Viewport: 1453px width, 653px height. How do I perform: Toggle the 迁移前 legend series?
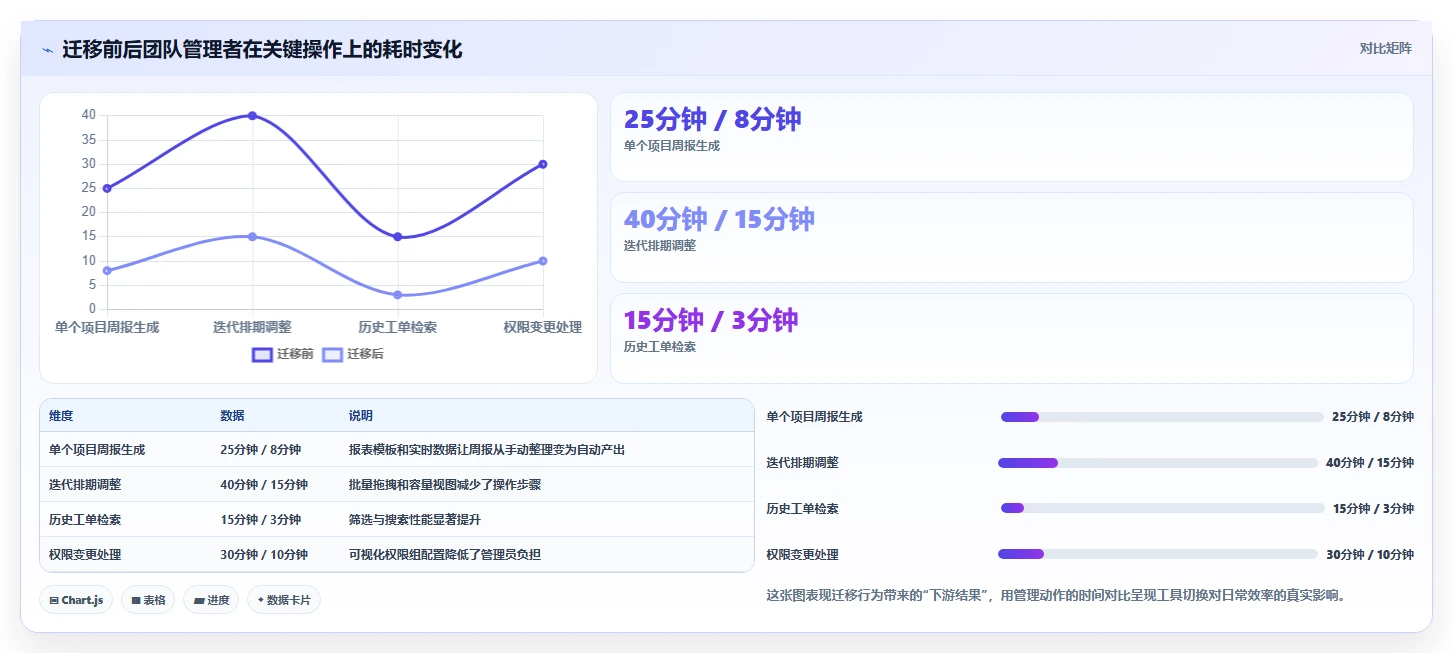point(282,354)
